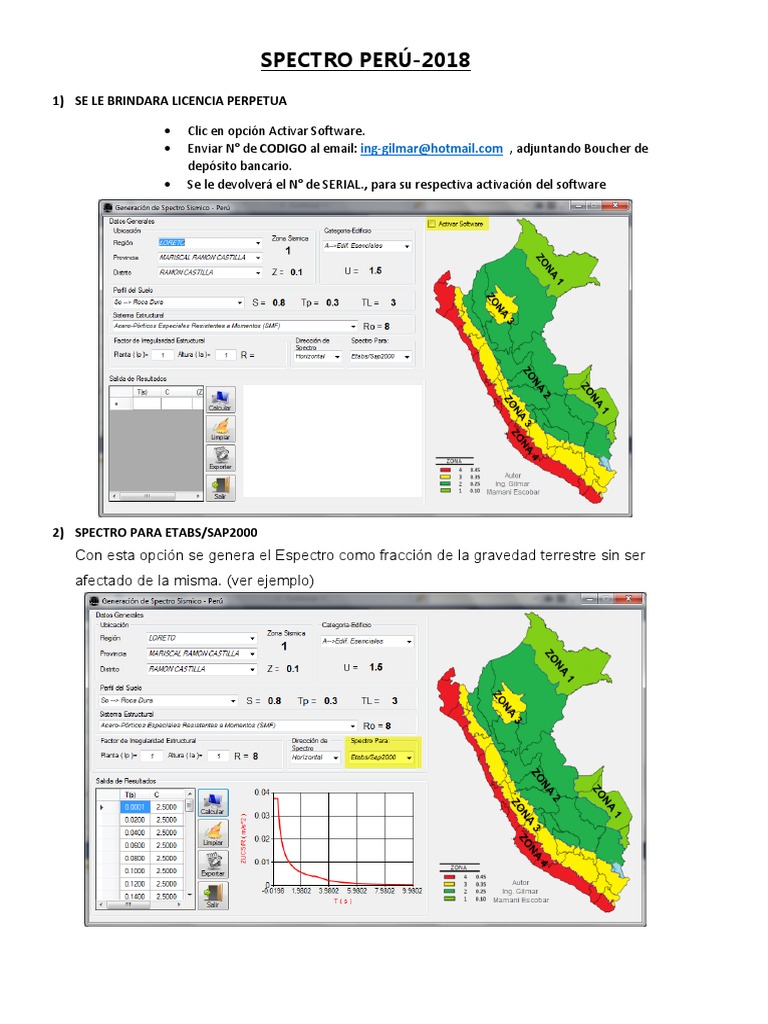Select cell 0.0800 in T(s) column
Viewport: 768px width, 1024px height.
coord(136,858)
